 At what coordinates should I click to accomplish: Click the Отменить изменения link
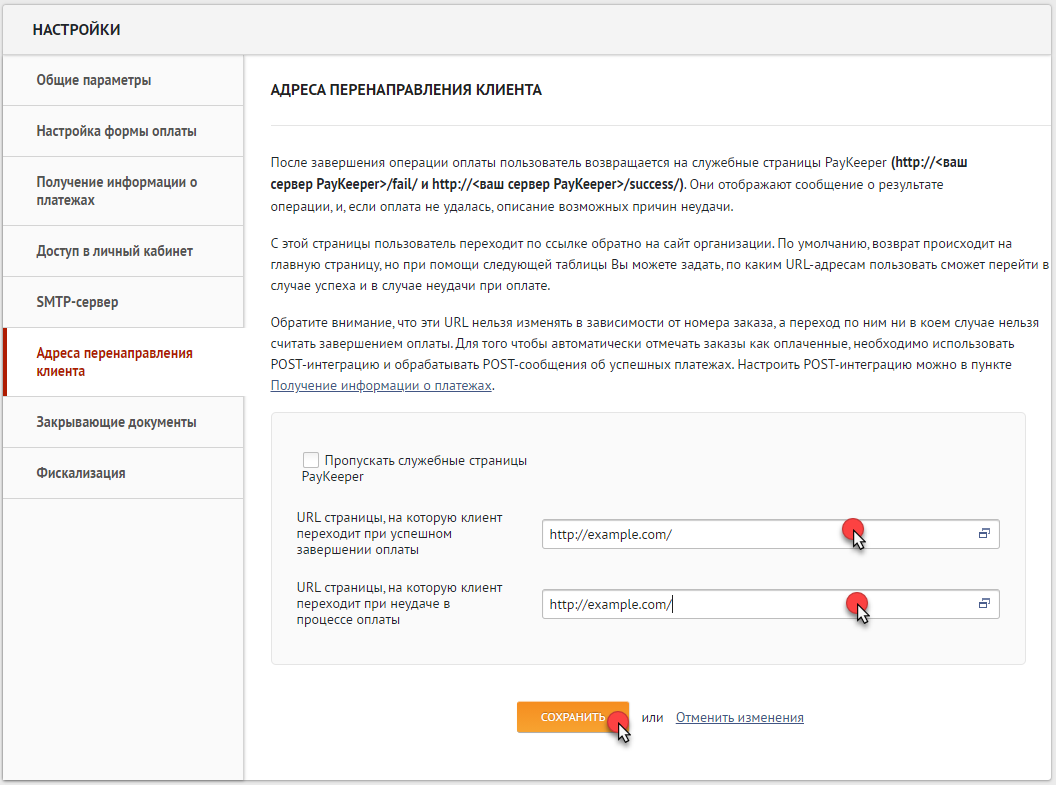pyautogui.click(x=739, y=718)
